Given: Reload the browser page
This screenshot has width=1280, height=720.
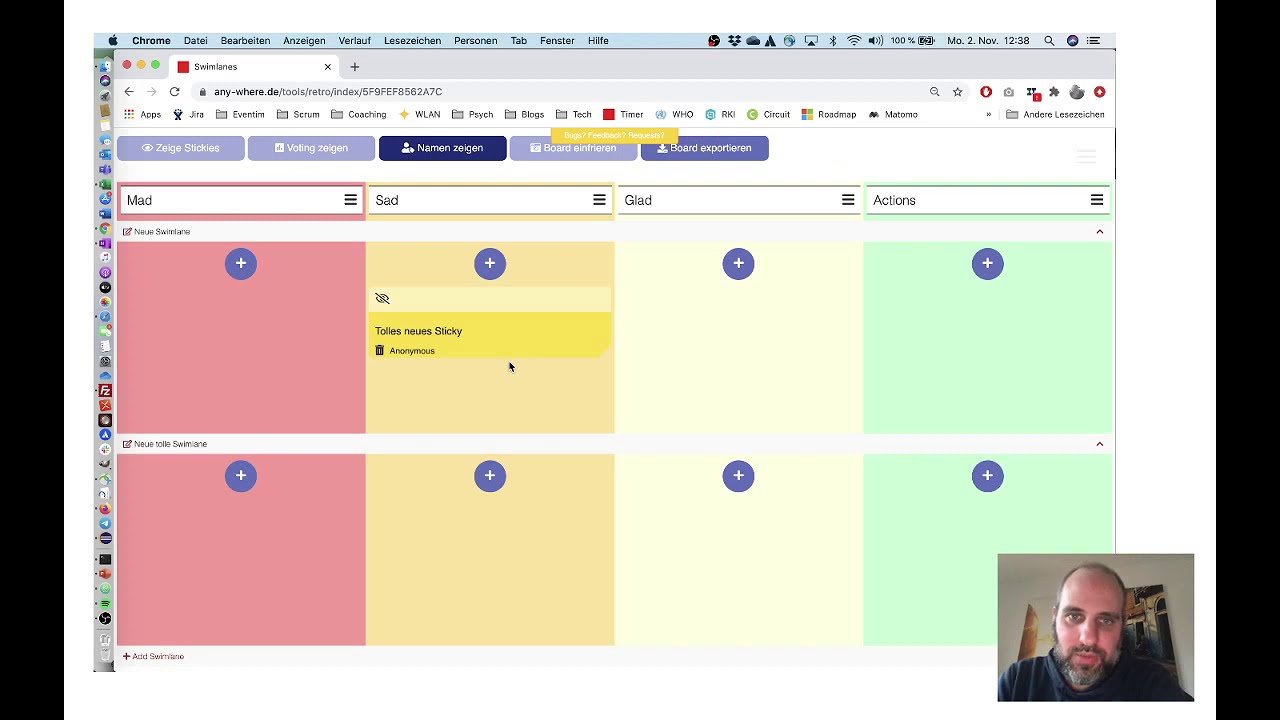Looking at the screenshot, I should click(174, 92).
